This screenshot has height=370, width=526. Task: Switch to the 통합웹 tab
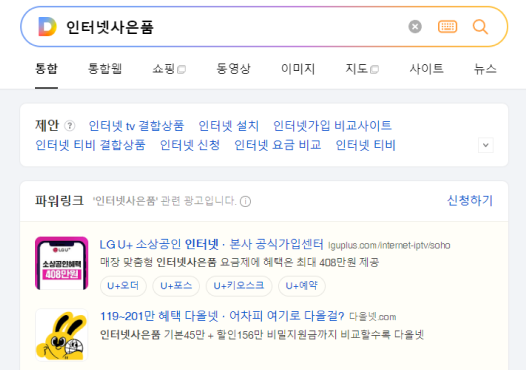coord(105,69)
